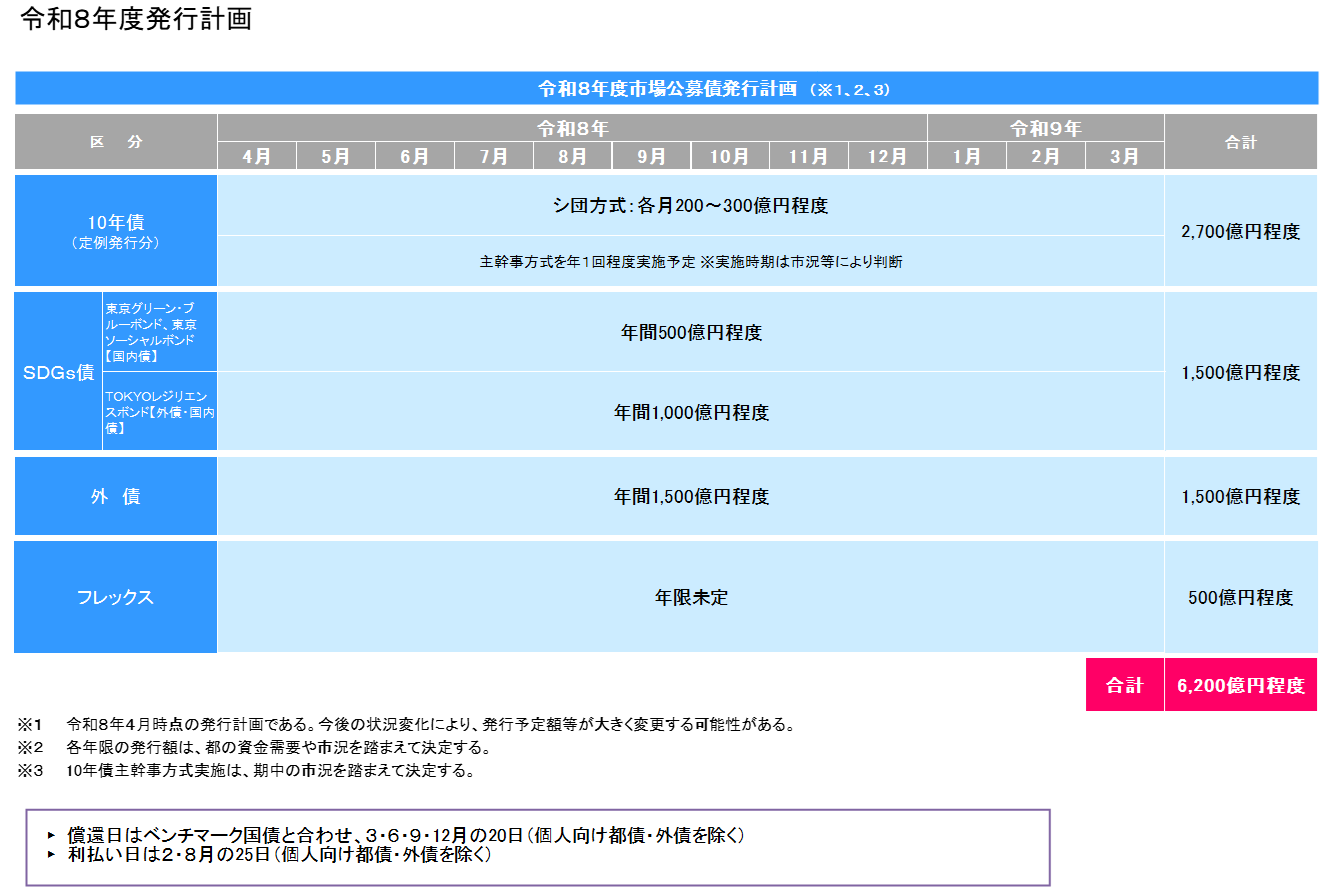The height and width of the screenshot is (892, 1327).
Task: Click the 10年債（定例発行分） row label
Action: (x=115, y=229)
